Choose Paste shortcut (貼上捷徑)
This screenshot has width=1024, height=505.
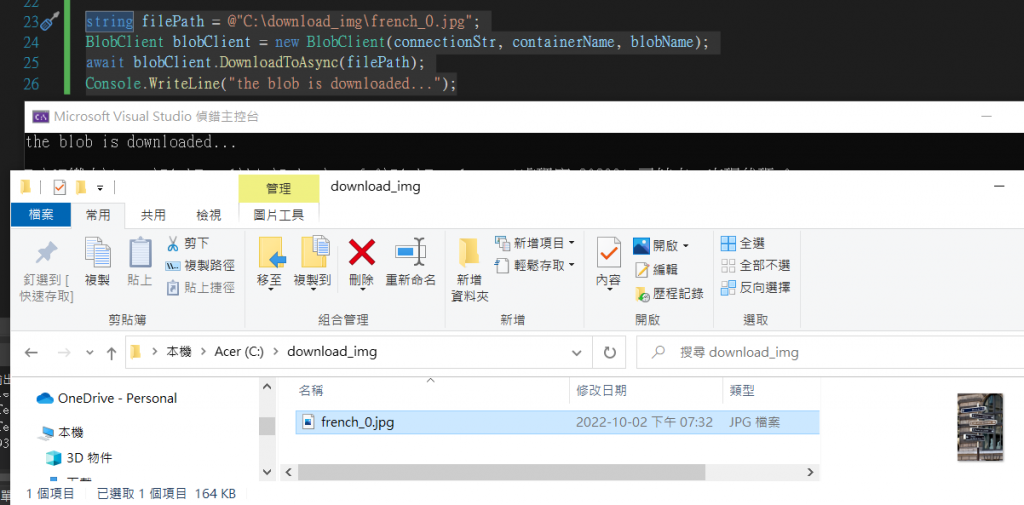tap(200, 287)
